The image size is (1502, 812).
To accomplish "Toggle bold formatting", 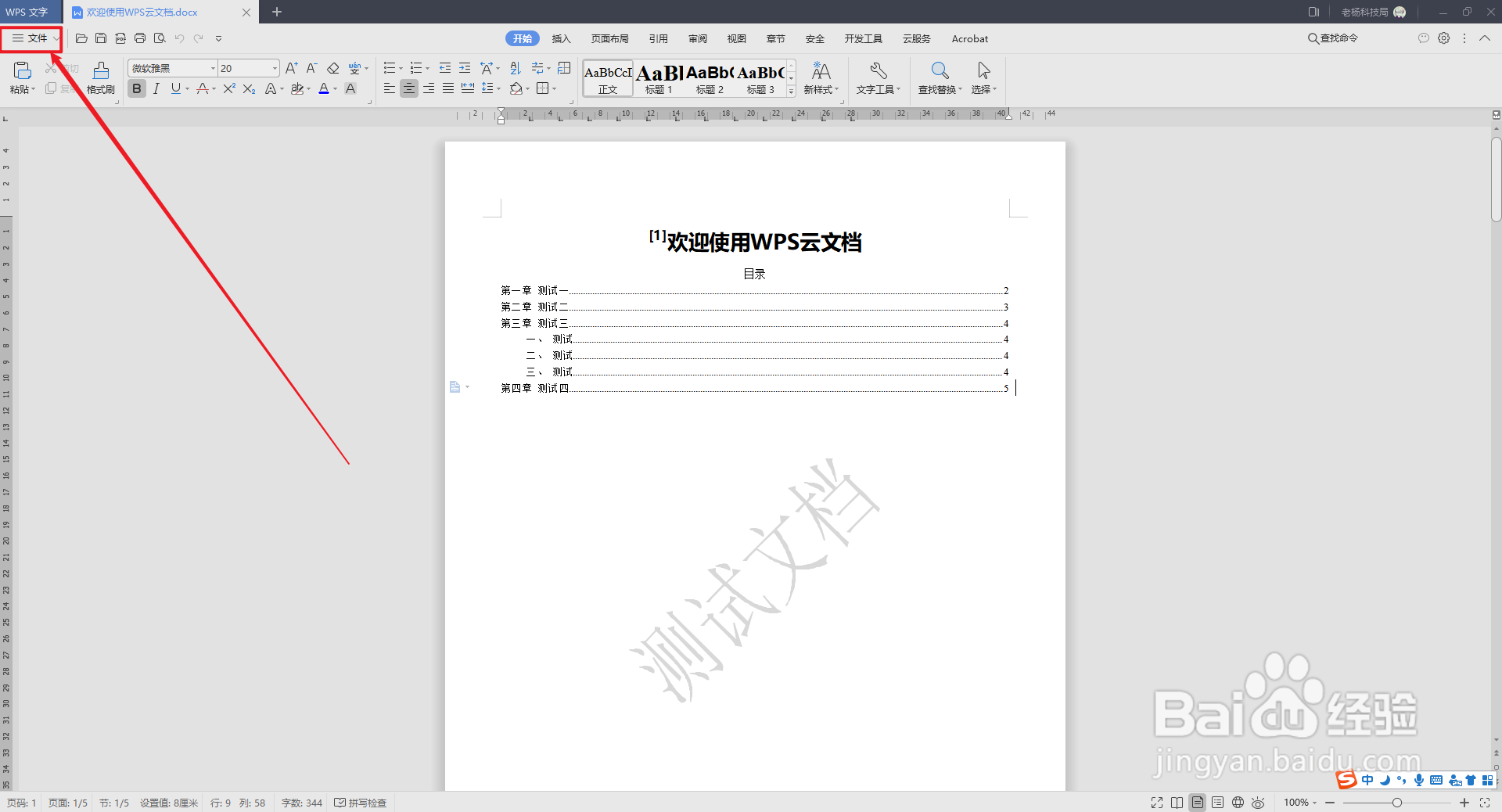I will pos(136,88).
